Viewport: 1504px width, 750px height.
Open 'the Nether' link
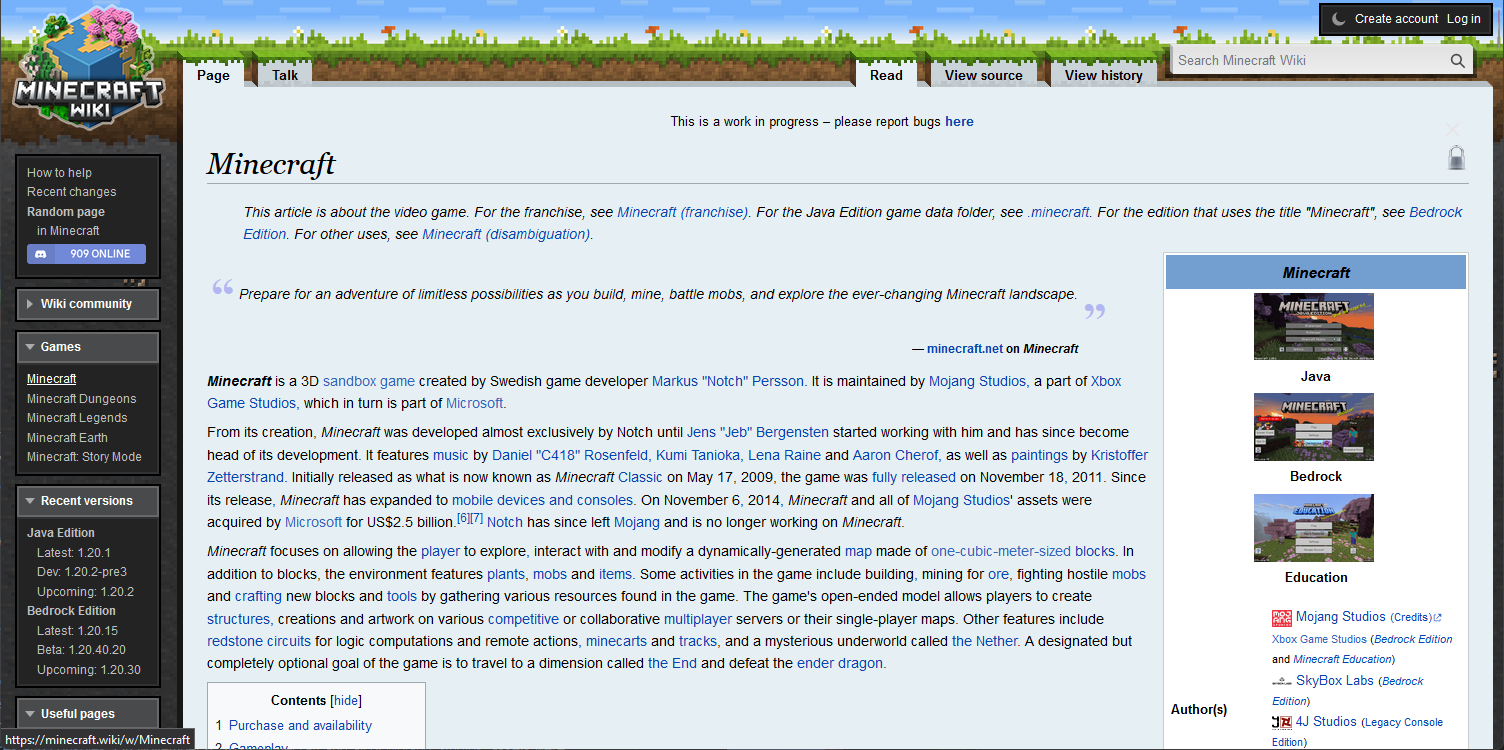(985, 641)
